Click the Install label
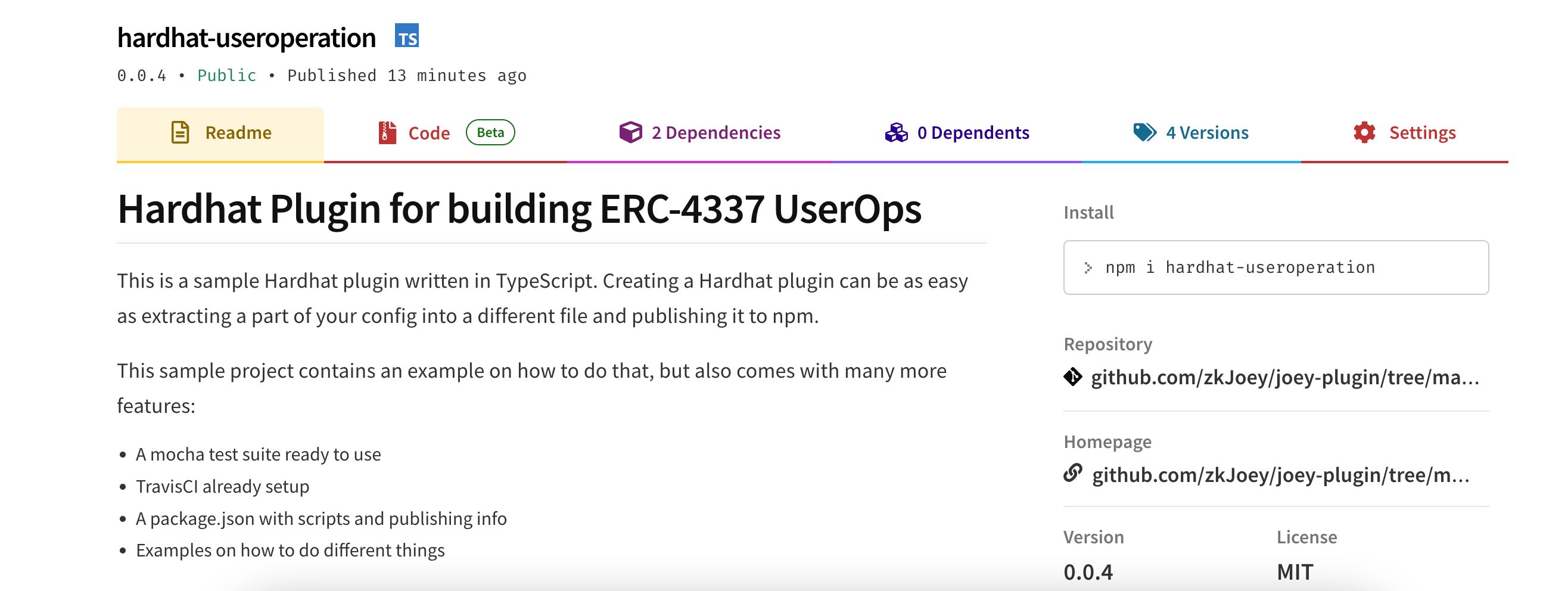This screenshot has height=591, width=1568. (x=1088, y=213)
